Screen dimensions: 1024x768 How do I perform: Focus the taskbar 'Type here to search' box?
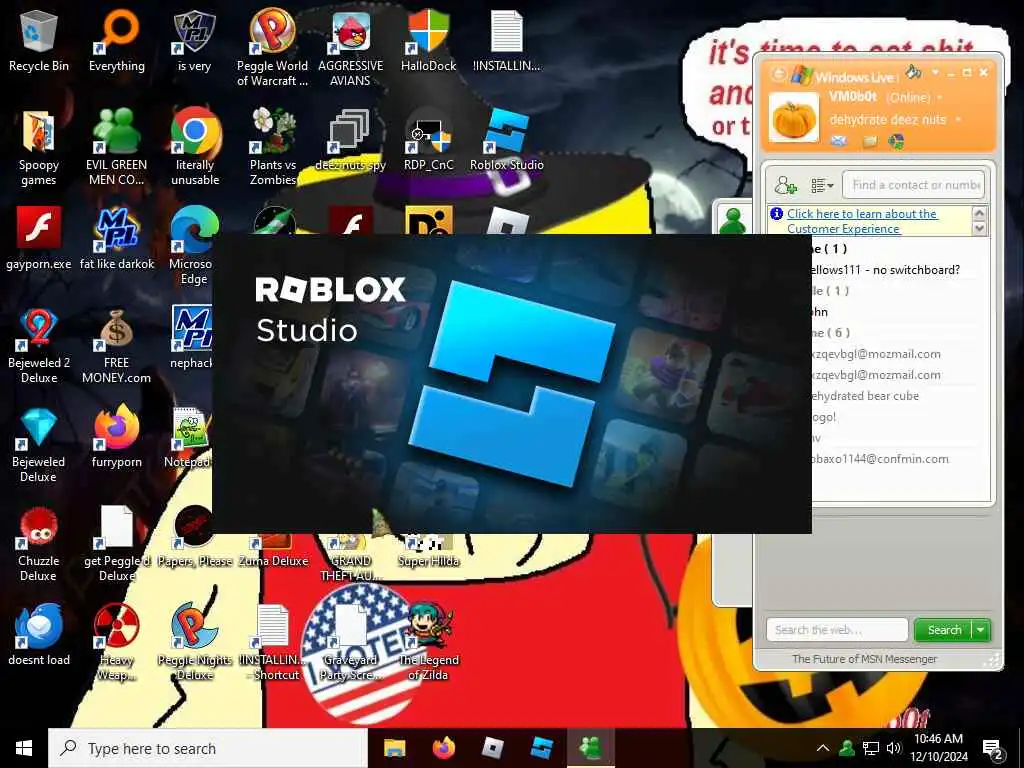(x=208, y=748)
